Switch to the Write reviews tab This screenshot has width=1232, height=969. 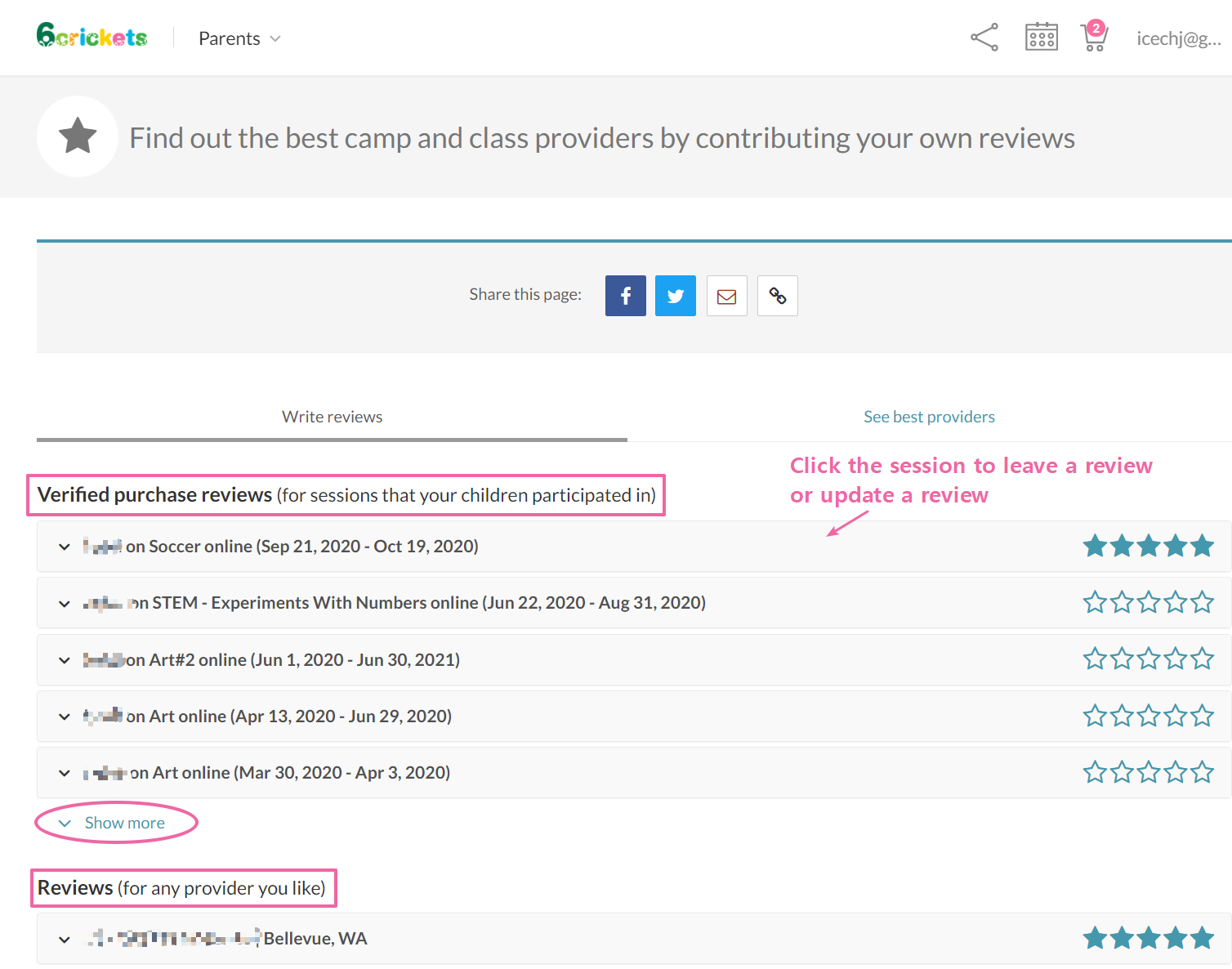[x=332, y=417]
